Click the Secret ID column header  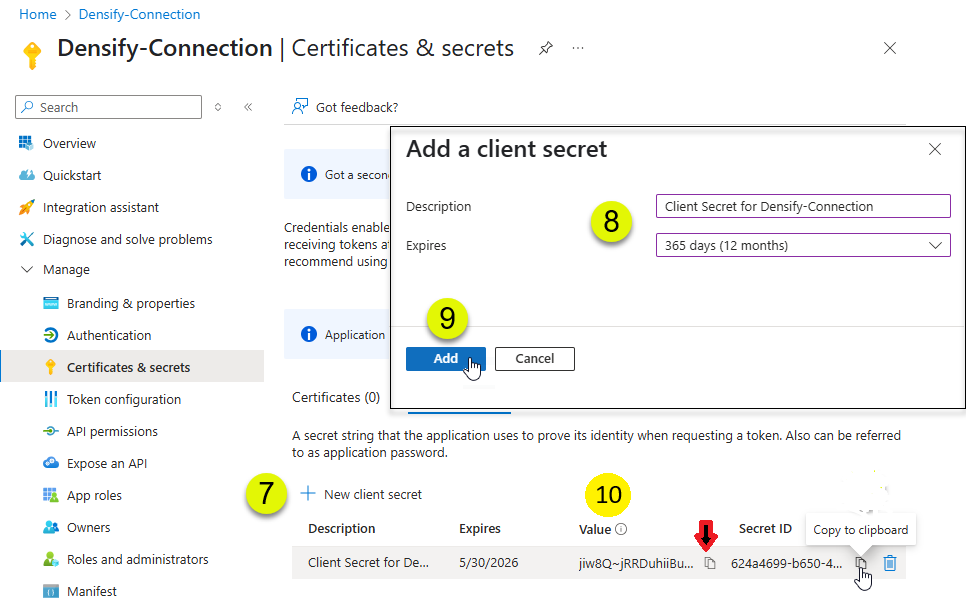coord(765,528)
